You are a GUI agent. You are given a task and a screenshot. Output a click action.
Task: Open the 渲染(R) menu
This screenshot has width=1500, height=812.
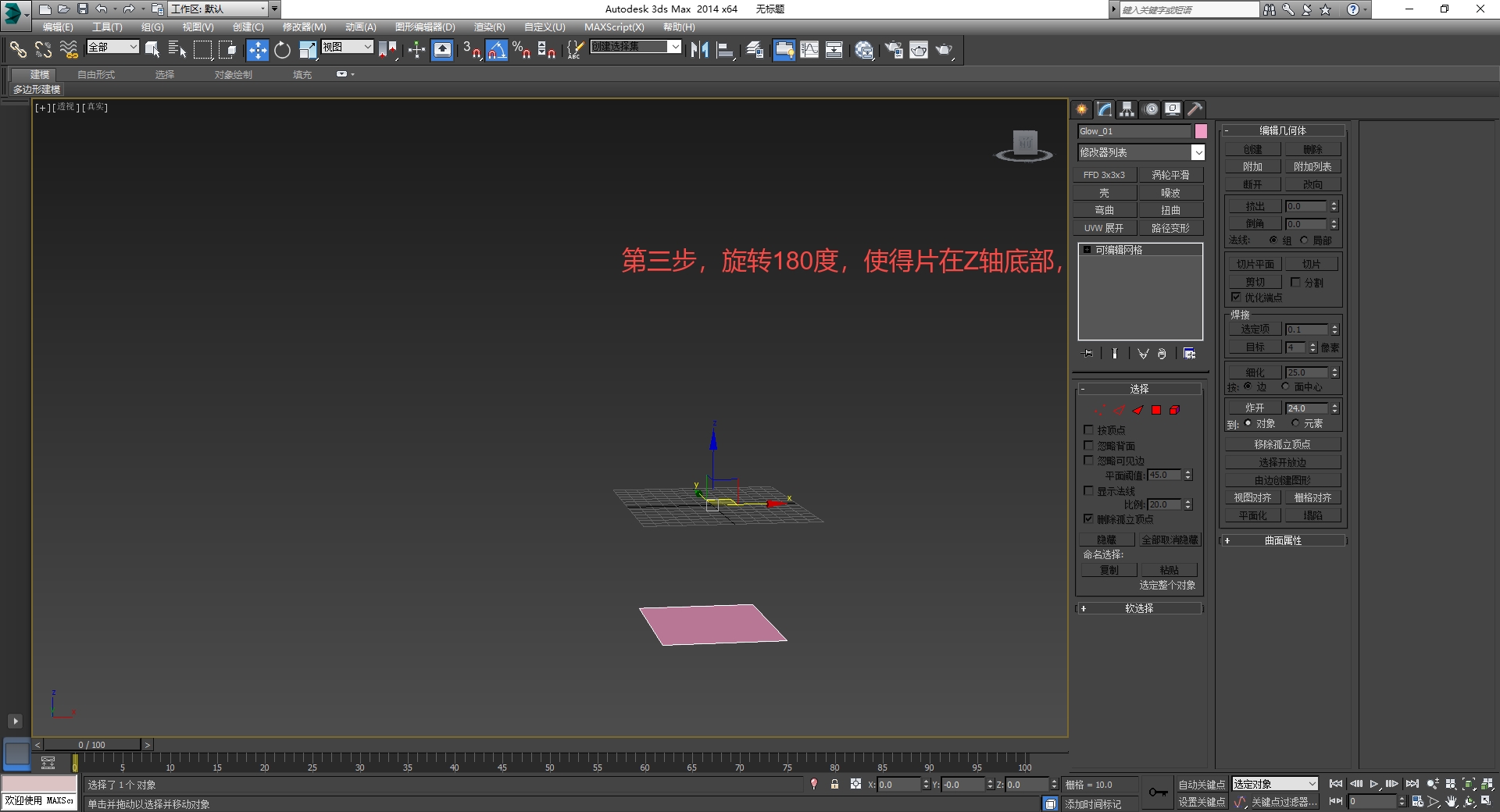[489, 27]
